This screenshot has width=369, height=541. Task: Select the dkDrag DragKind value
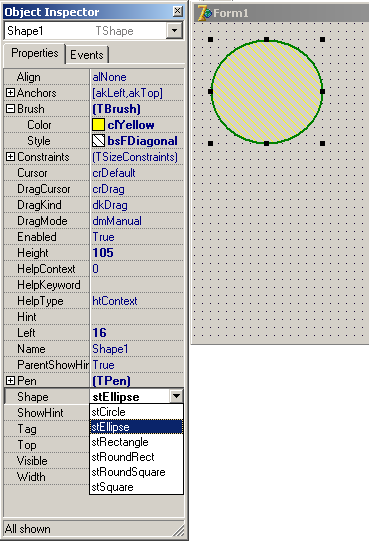click(x=110, y=205)
